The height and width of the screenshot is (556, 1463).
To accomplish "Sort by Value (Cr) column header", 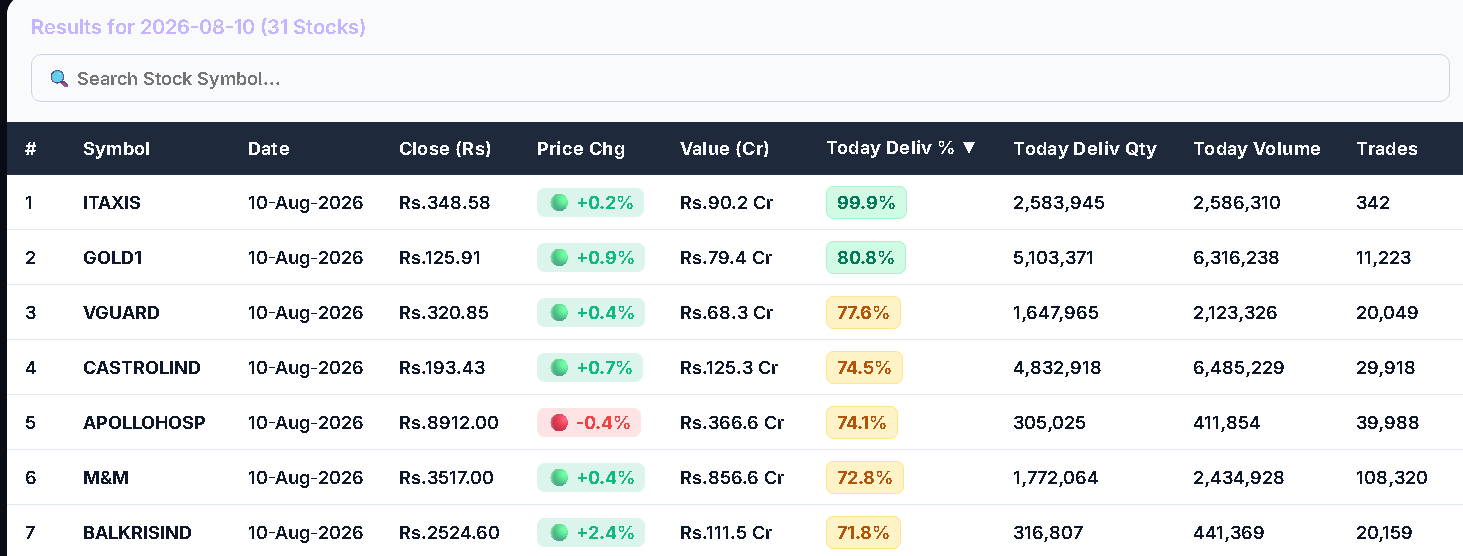I will (724, 149).
